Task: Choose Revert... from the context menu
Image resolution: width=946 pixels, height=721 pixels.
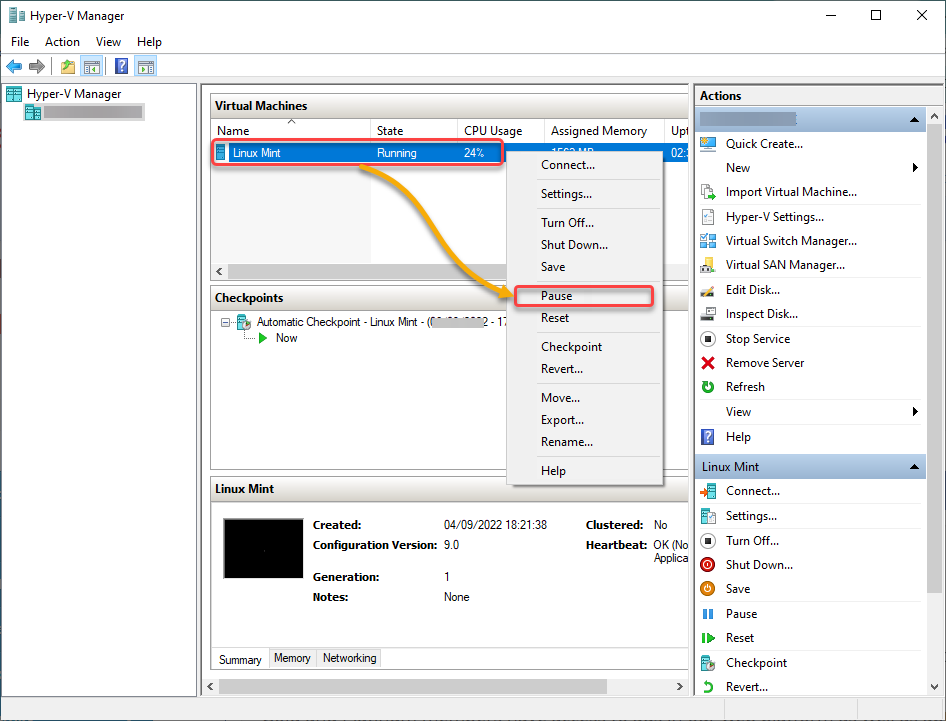Action: [584, 369]
